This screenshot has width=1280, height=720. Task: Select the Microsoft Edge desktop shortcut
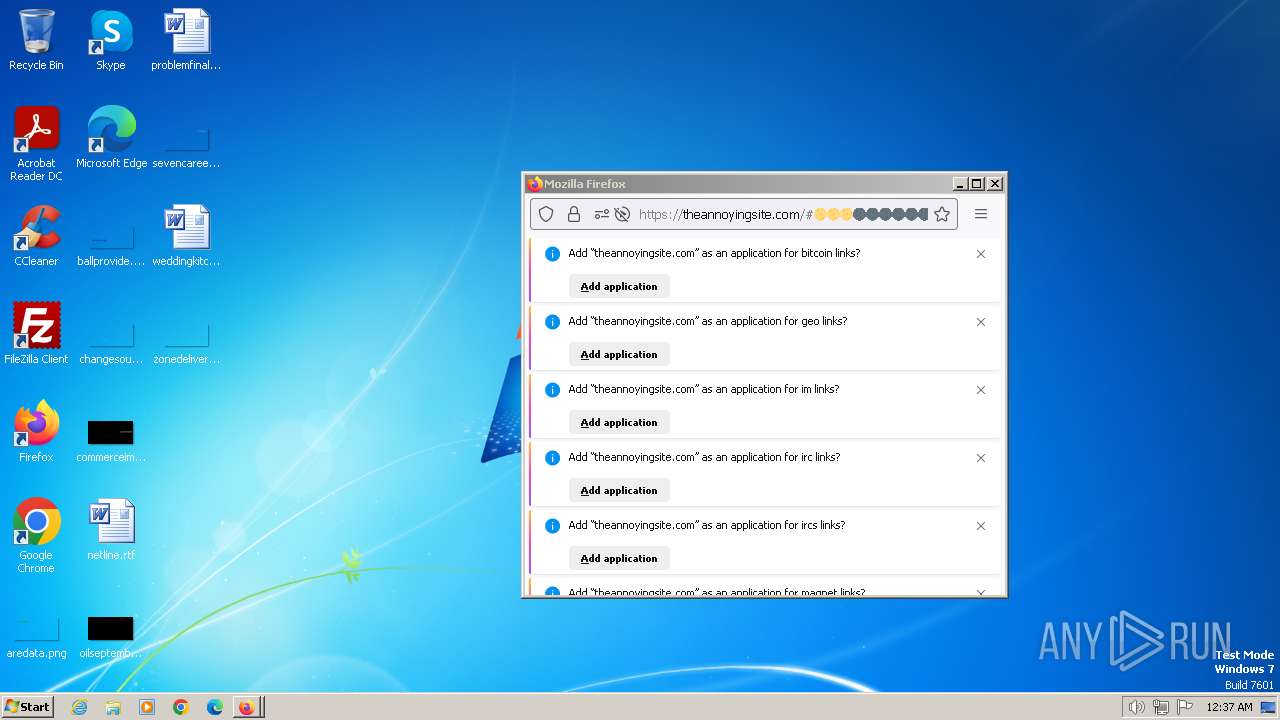click(111, 138)
